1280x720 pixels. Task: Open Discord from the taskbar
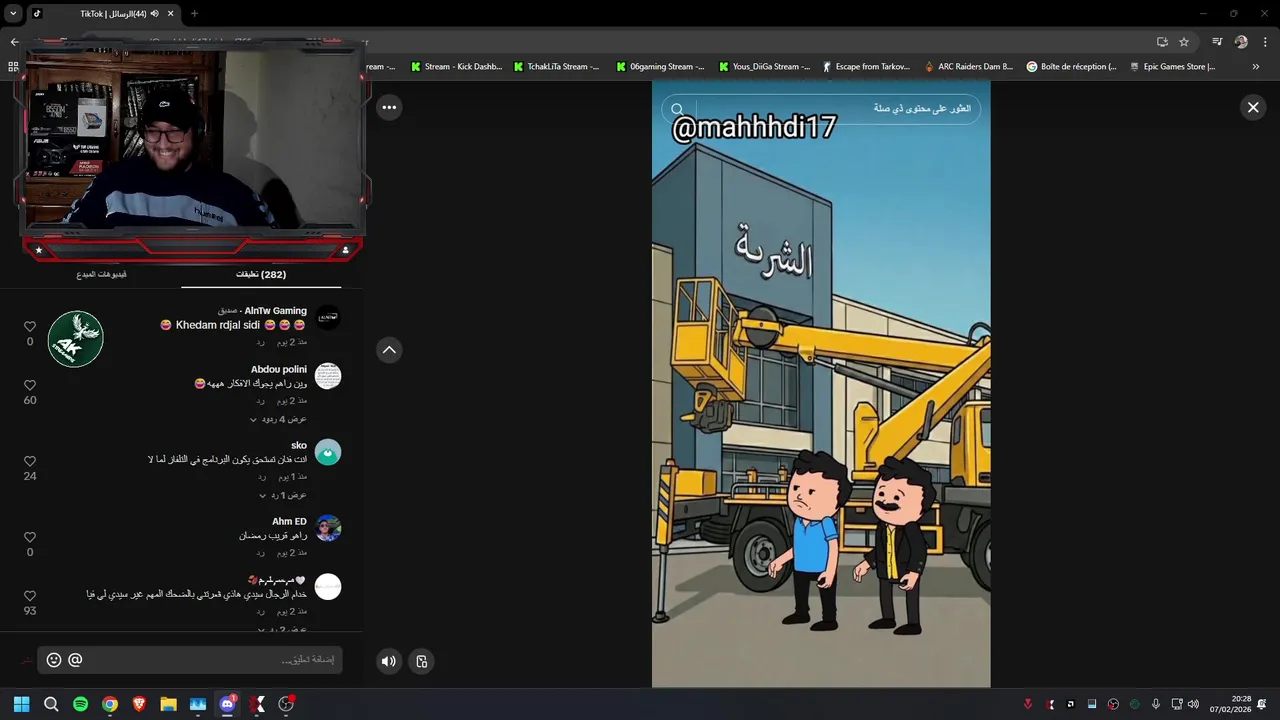point(227,704)
